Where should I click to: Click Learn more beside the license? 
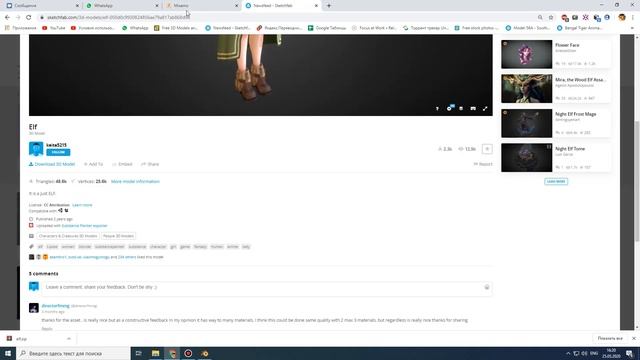(82, 205)
